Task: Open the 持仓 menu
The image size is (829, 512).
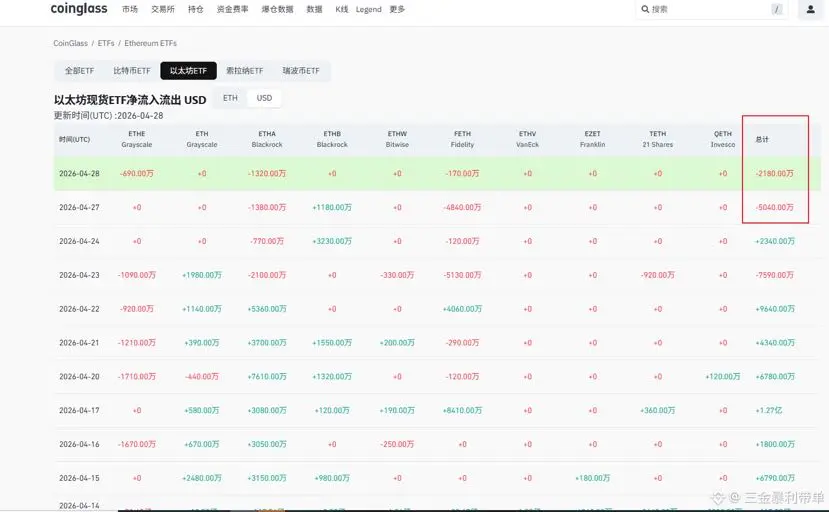Action: click(196, 9)
